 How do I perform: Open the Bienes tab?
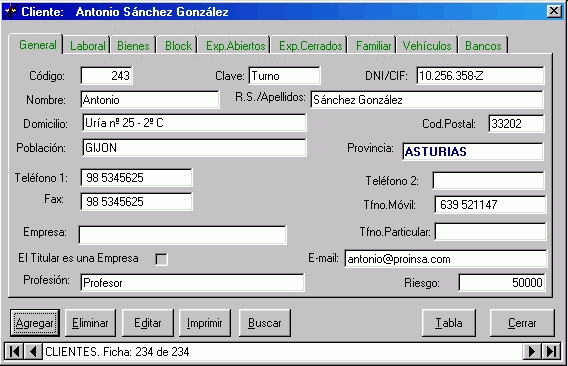tap(133, 46)
